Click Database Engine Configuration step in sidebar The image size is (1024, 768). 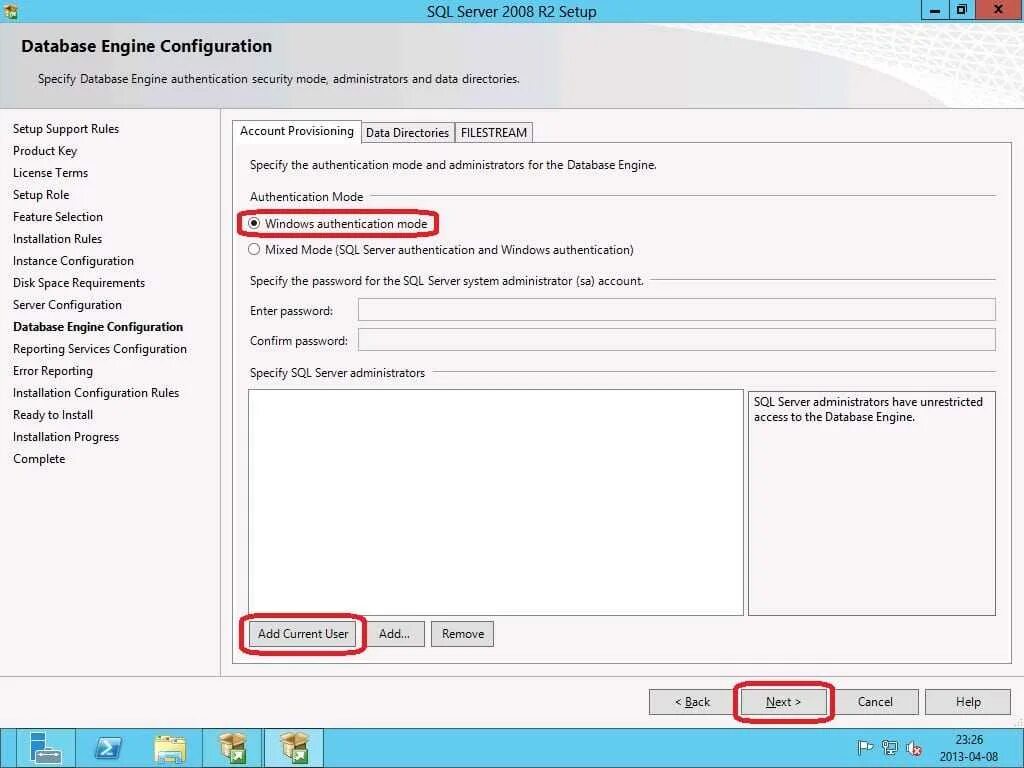(98, 327)
